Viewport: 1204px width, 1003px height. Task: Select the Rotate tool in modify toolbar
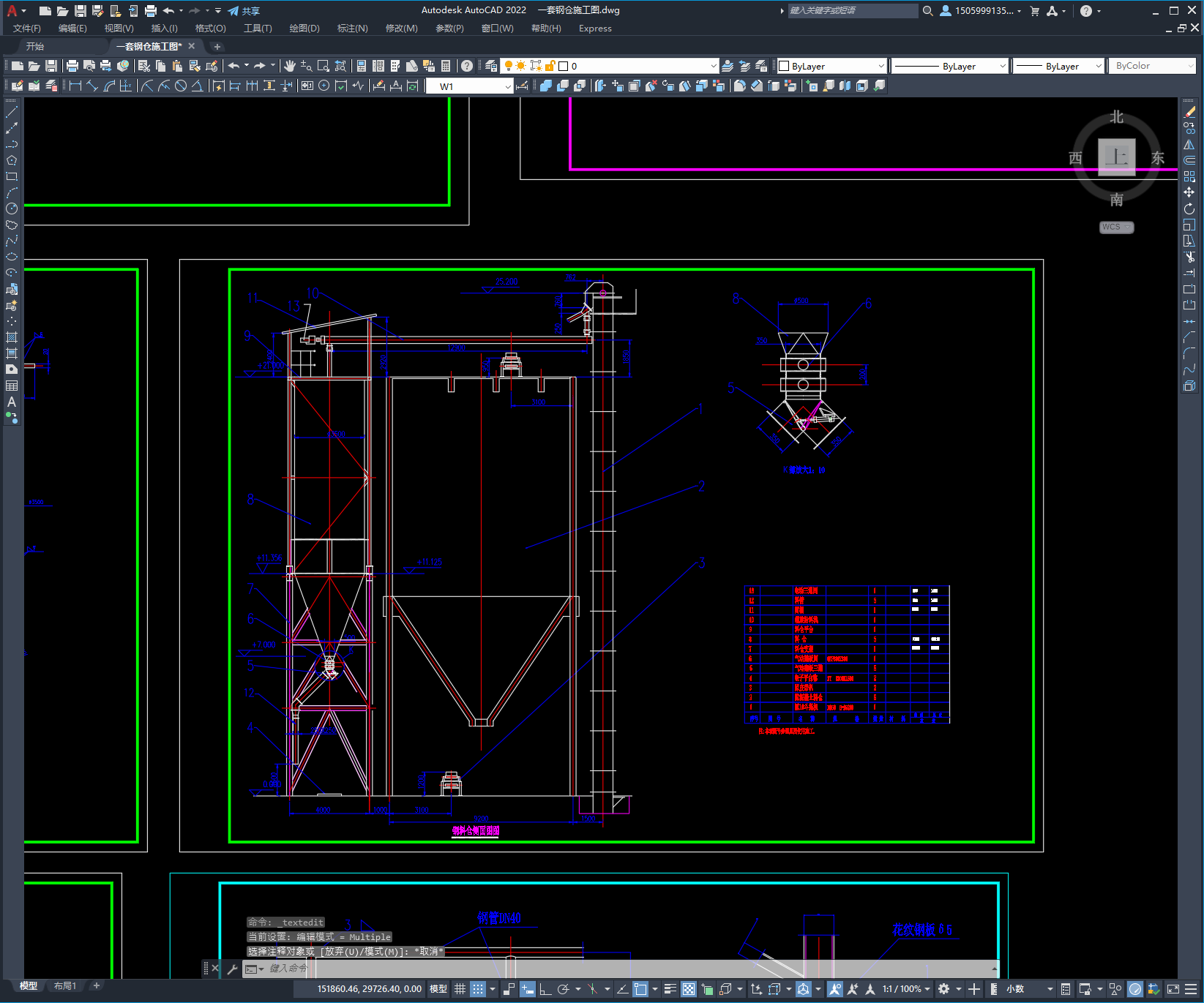click(x=1189, y=209)
